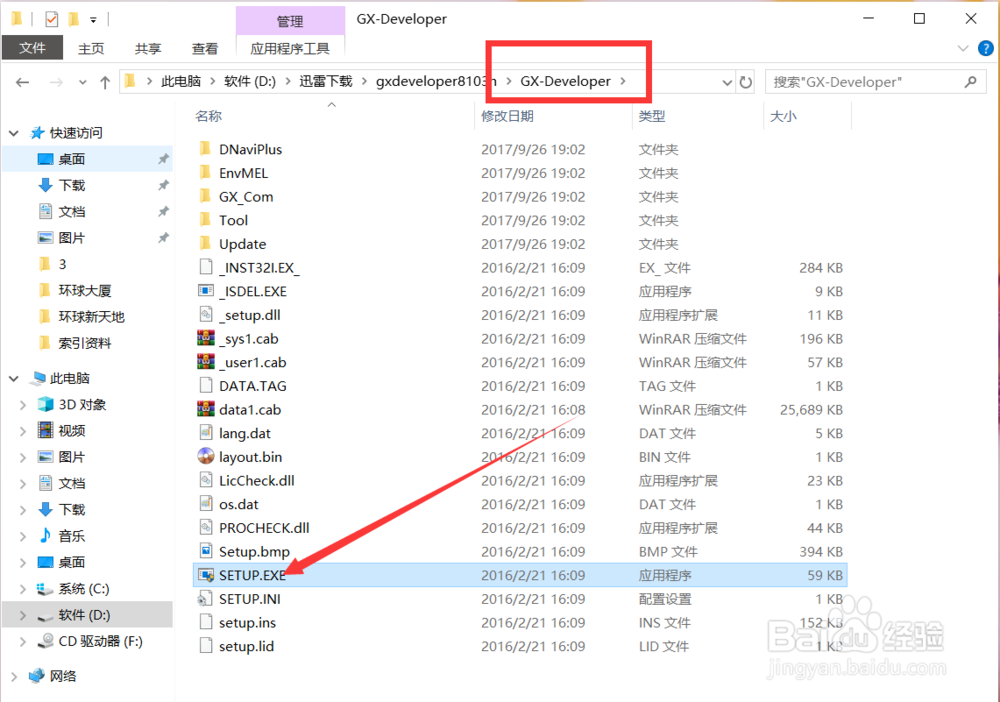Navigate to 迅雷下载 in breadcrumb path

(326, 82)
